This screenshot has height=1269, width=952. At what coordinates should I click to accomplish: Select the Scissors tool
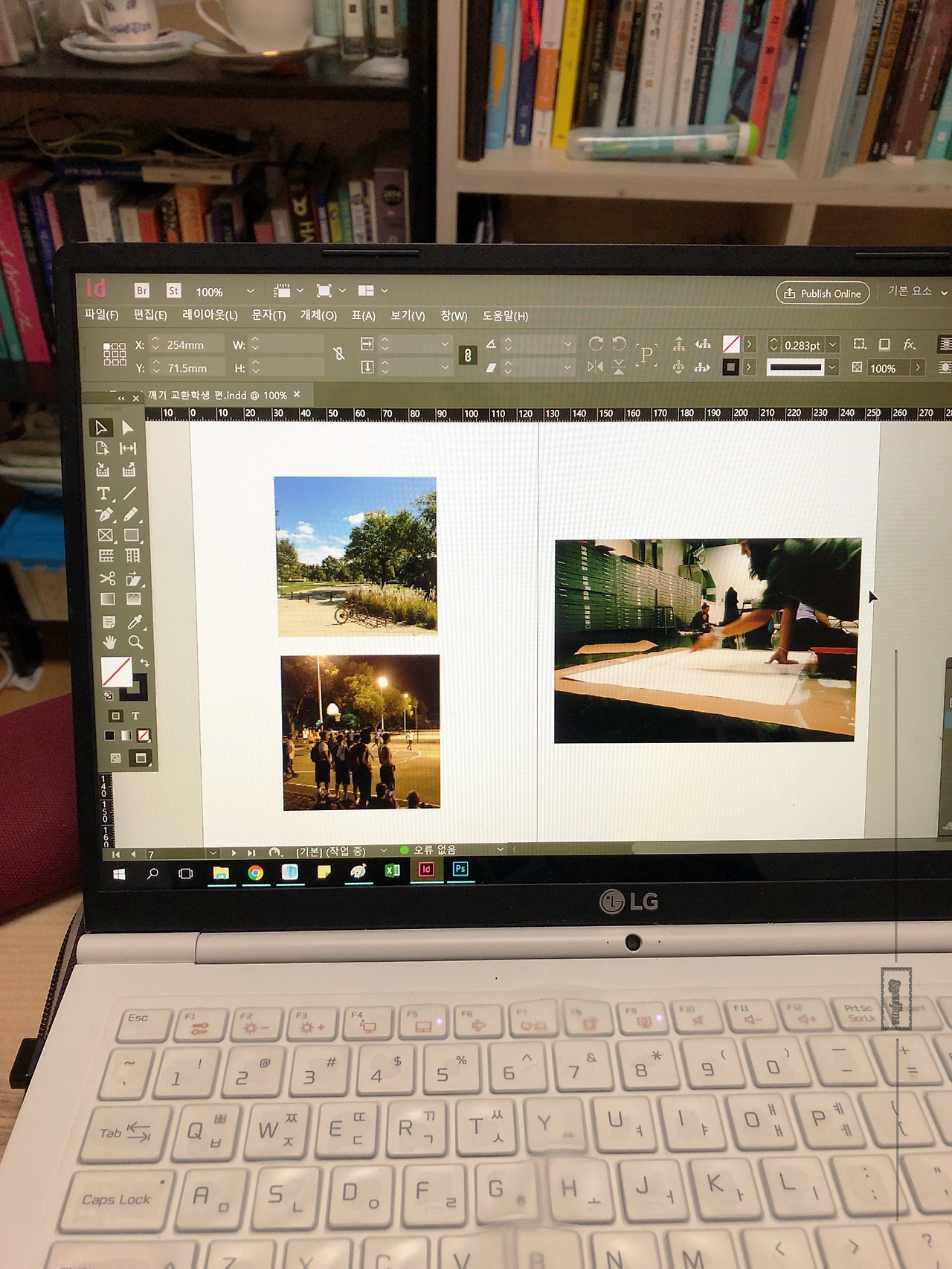pyautogui.click(x=107, y=578)
